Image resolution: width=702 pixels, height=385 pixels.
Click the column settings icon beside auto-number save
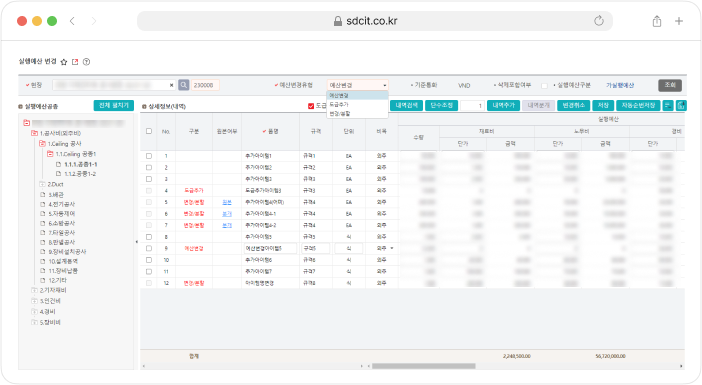click(668, 105)
